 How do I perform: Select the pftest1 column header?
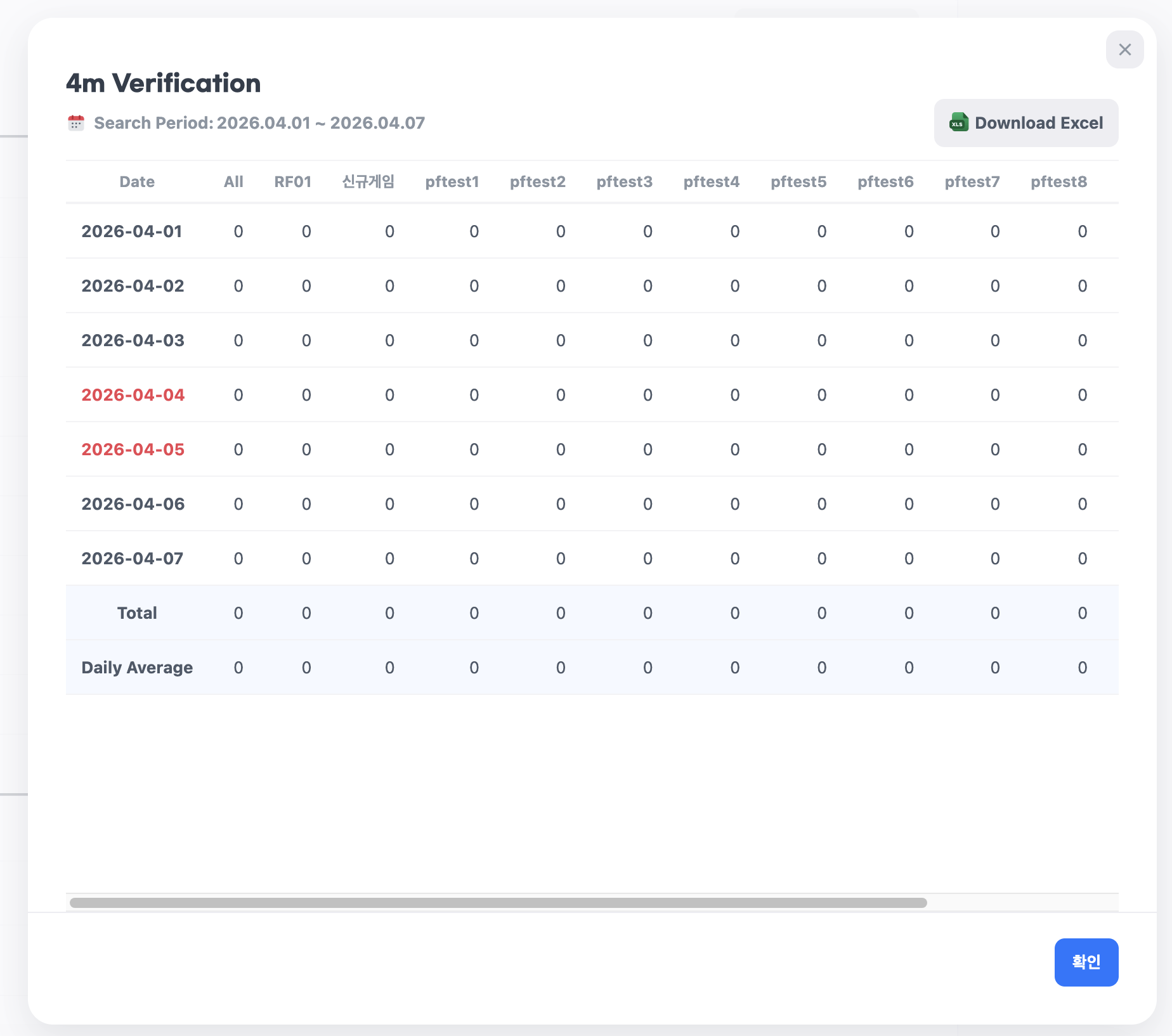click(452, 182)
